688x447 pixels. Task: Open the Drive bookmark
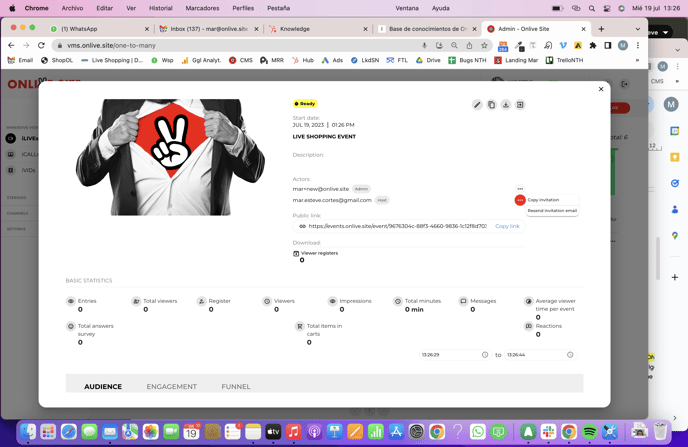click(428, 60)
